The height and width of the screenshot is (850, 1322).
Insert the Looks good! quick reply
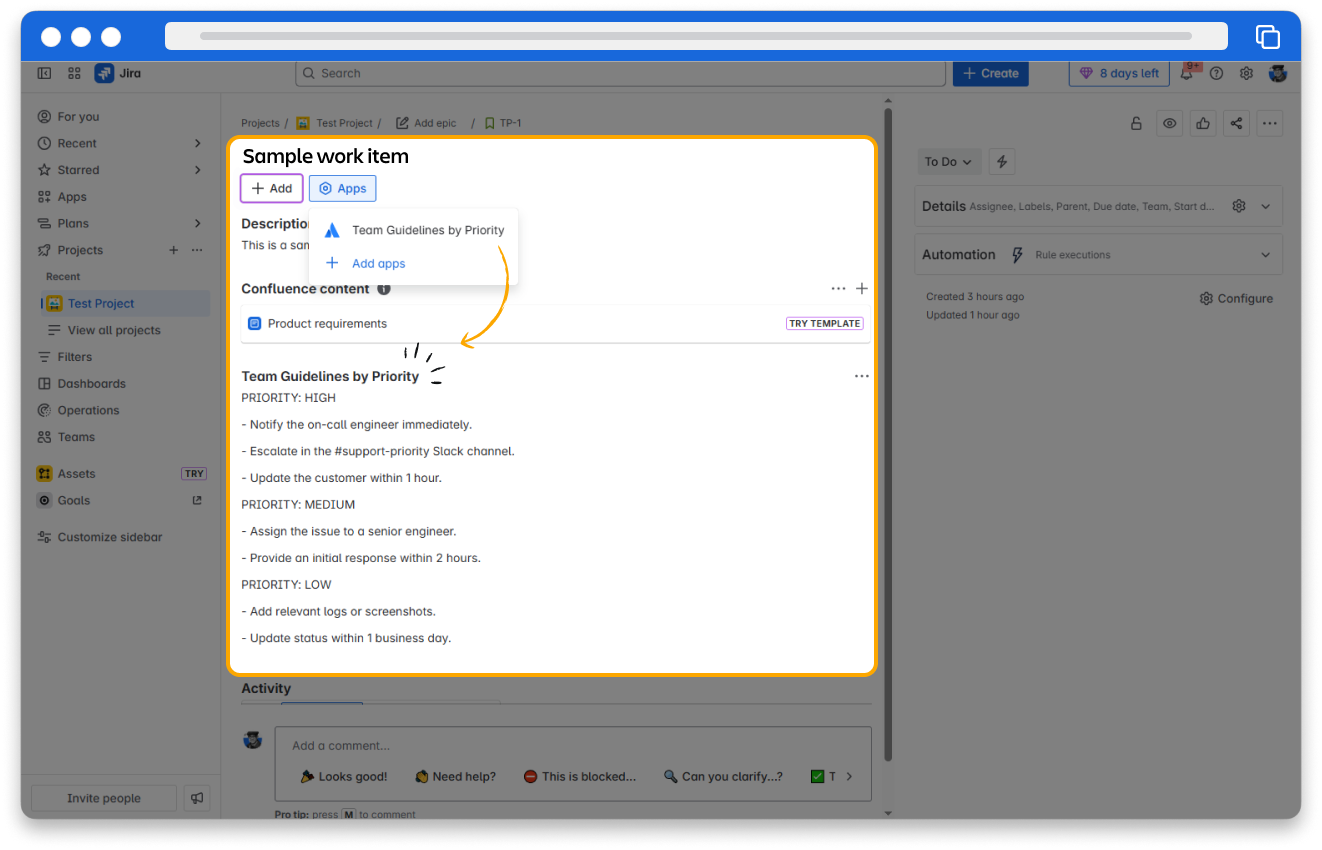pyautogui.click(x=344, y=776)
